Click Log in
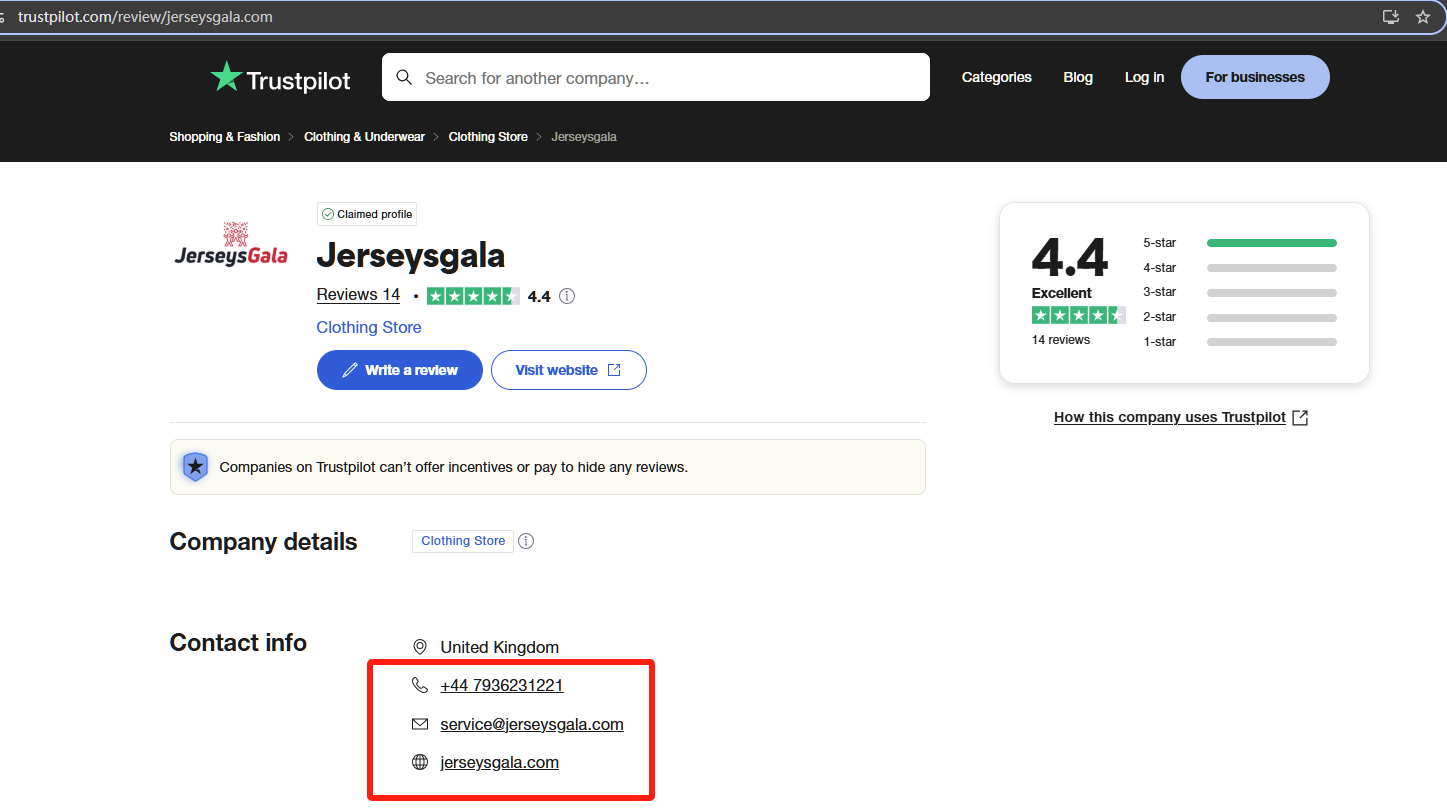This screenshot has width=1447, height=809. point(1144,77)
